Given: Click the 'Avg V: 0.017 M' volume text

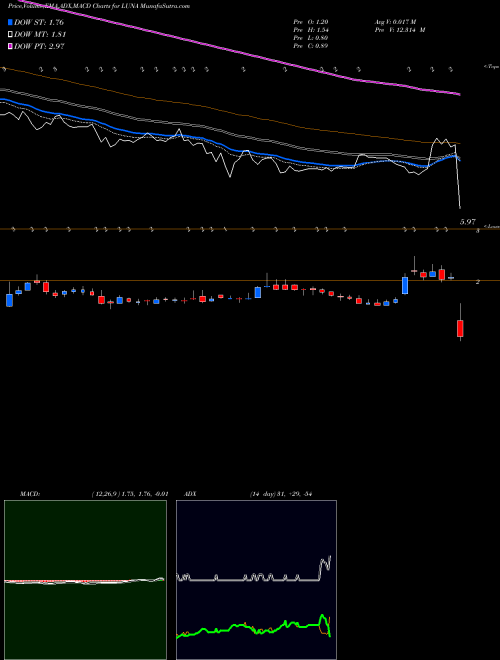Looking at the screenshot, I should [x=395, y=21].
